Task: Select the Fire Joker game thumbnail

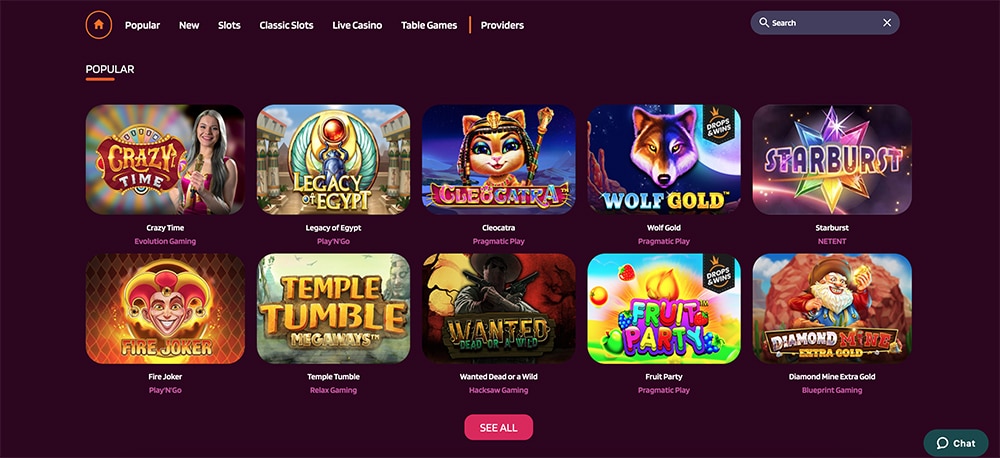Action: [165, 309]
